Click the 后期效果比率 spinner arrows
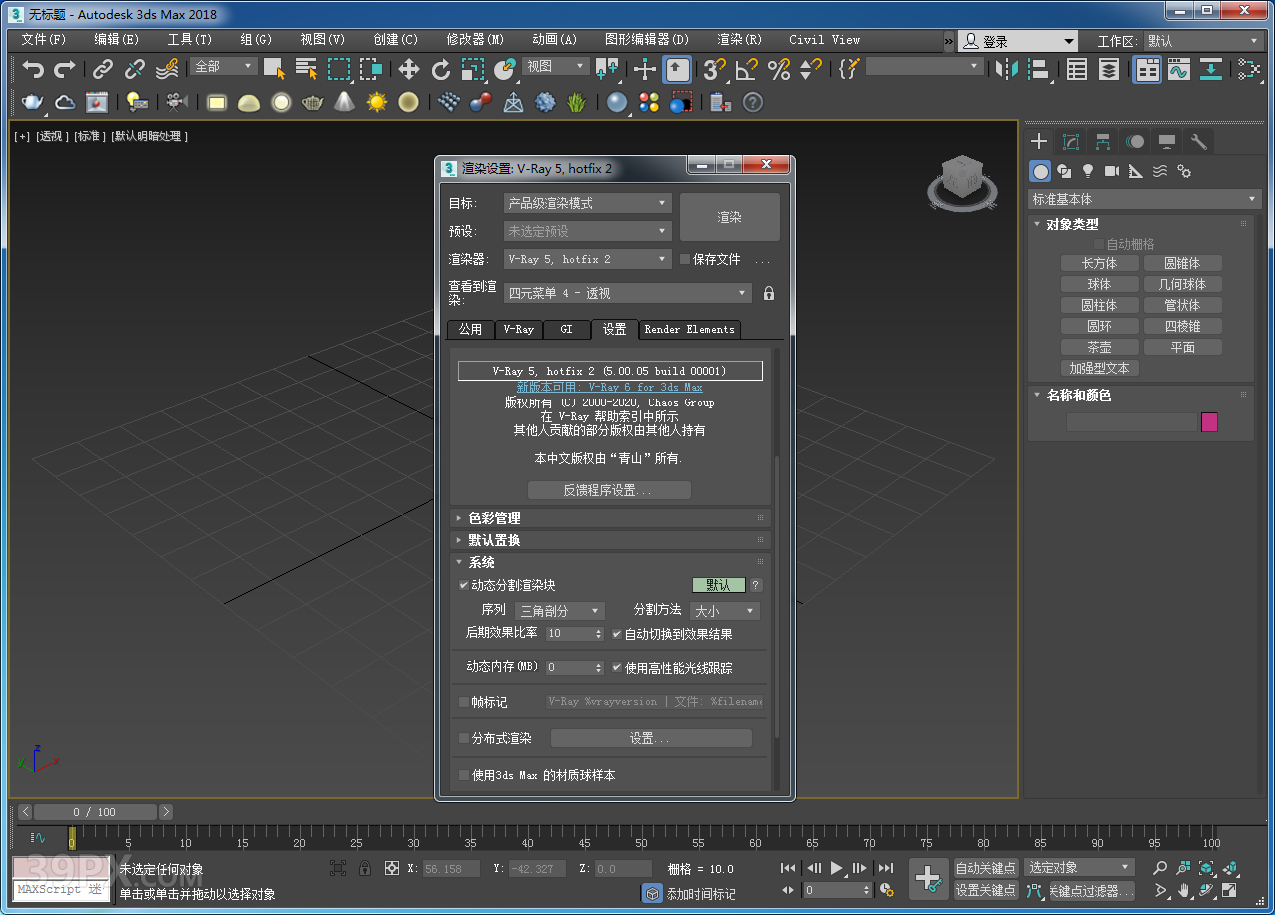This screenshot has height=915, width=1275. [600, 634]
